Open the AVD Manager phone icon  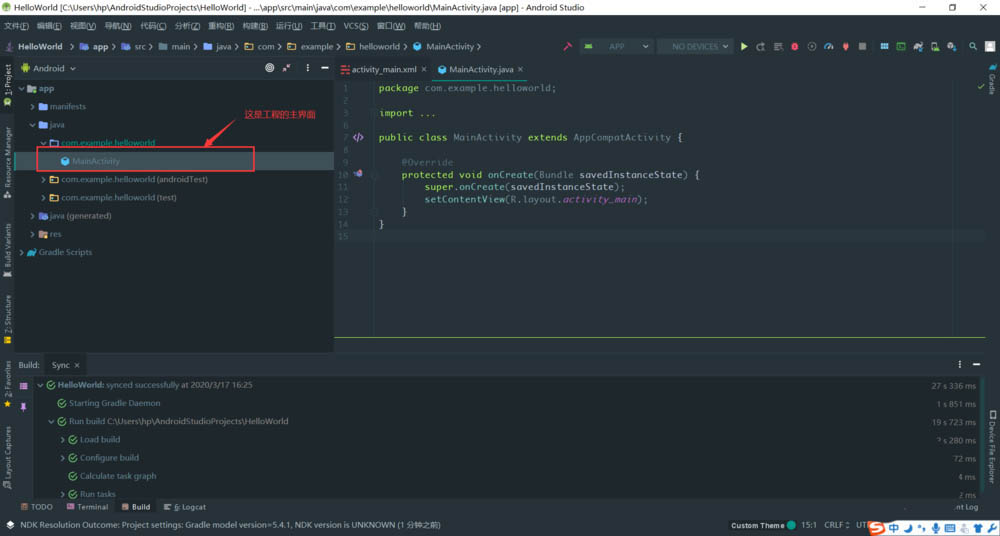coord(935,47)
